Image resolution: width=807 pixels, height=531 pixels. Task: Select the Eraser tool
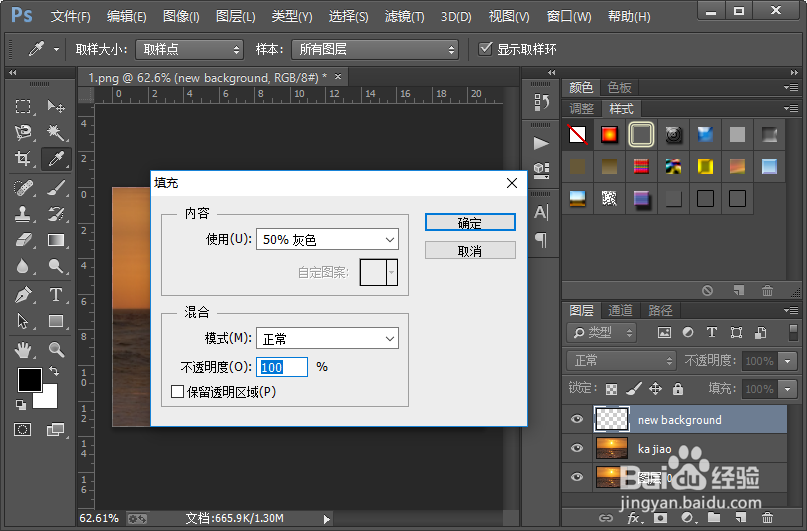[x=23, y=240]
